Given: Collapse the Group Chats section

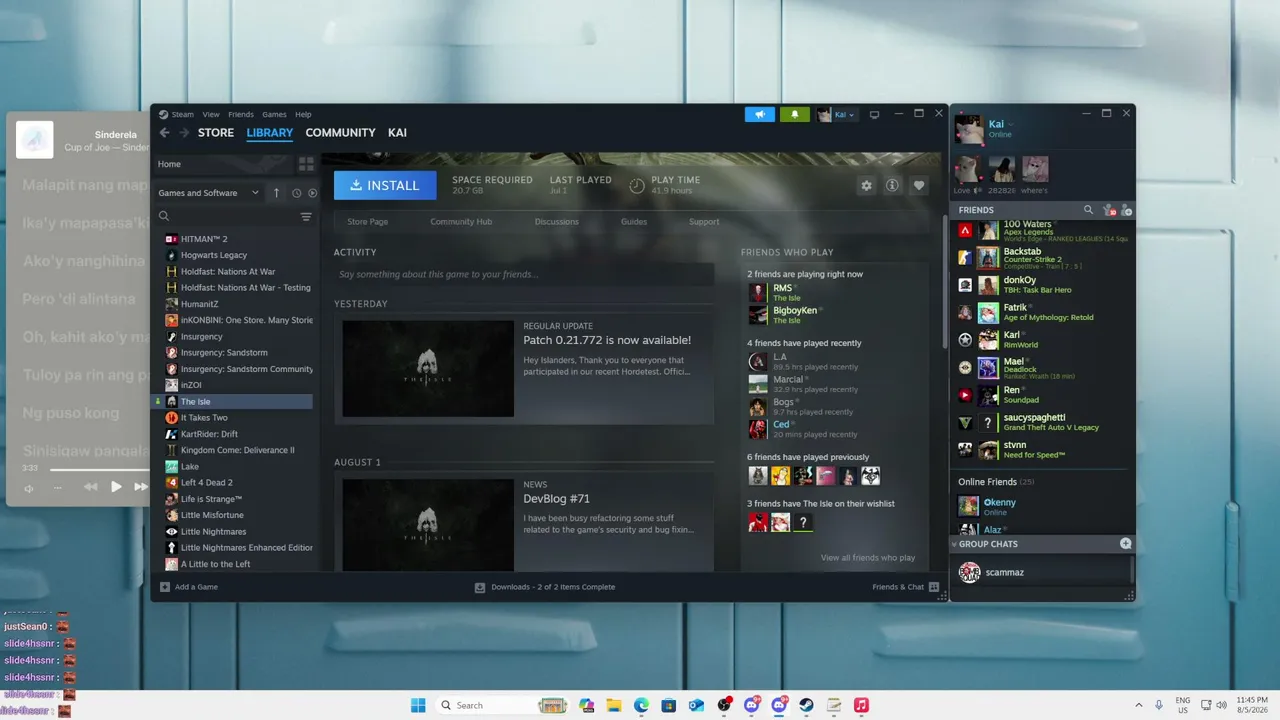Looking at the screenshot, I should 954,544.
